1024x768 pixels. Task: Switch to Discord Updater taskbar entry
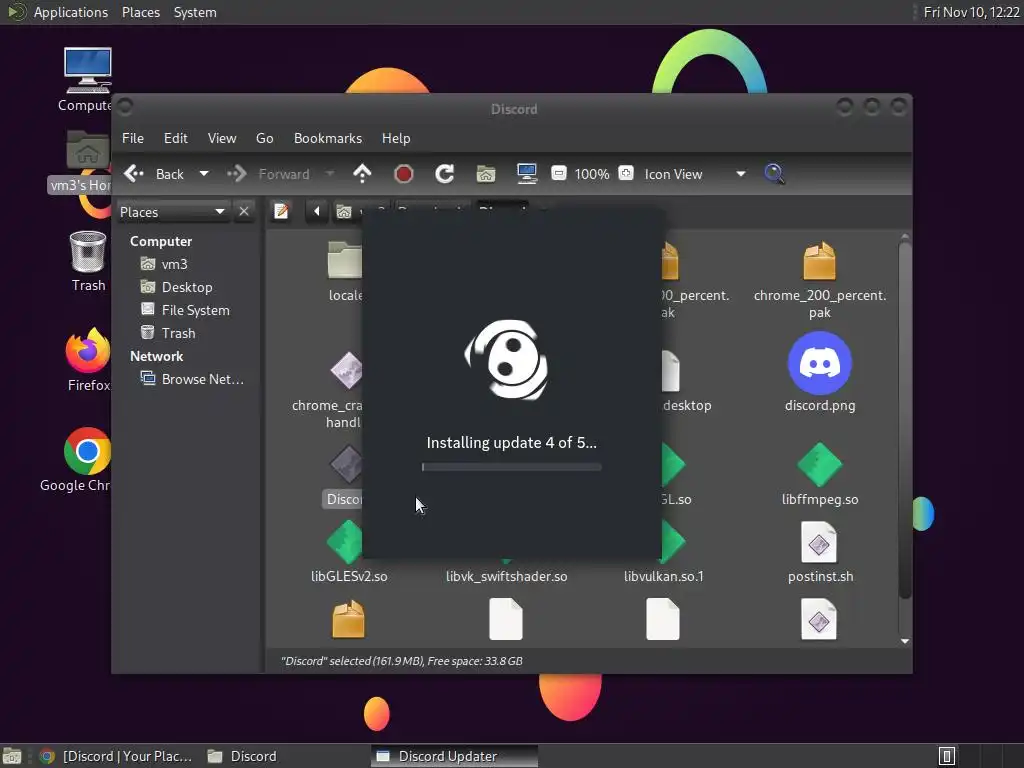point(455,756)
